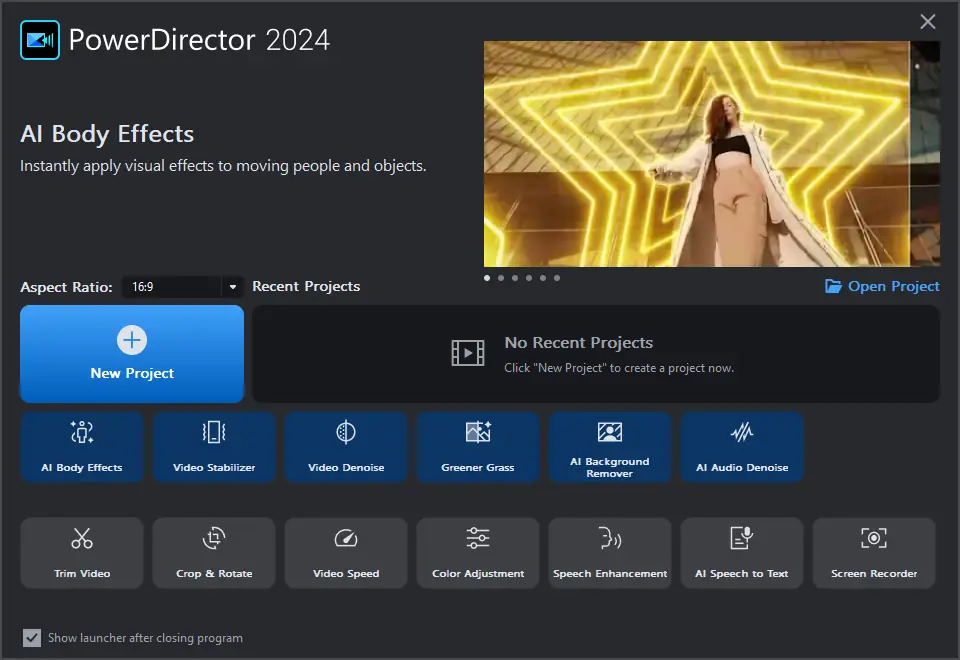The image size is (960, 660).
Task: Click the folder icon beside Open Project
Action: [x=833, y=286]
